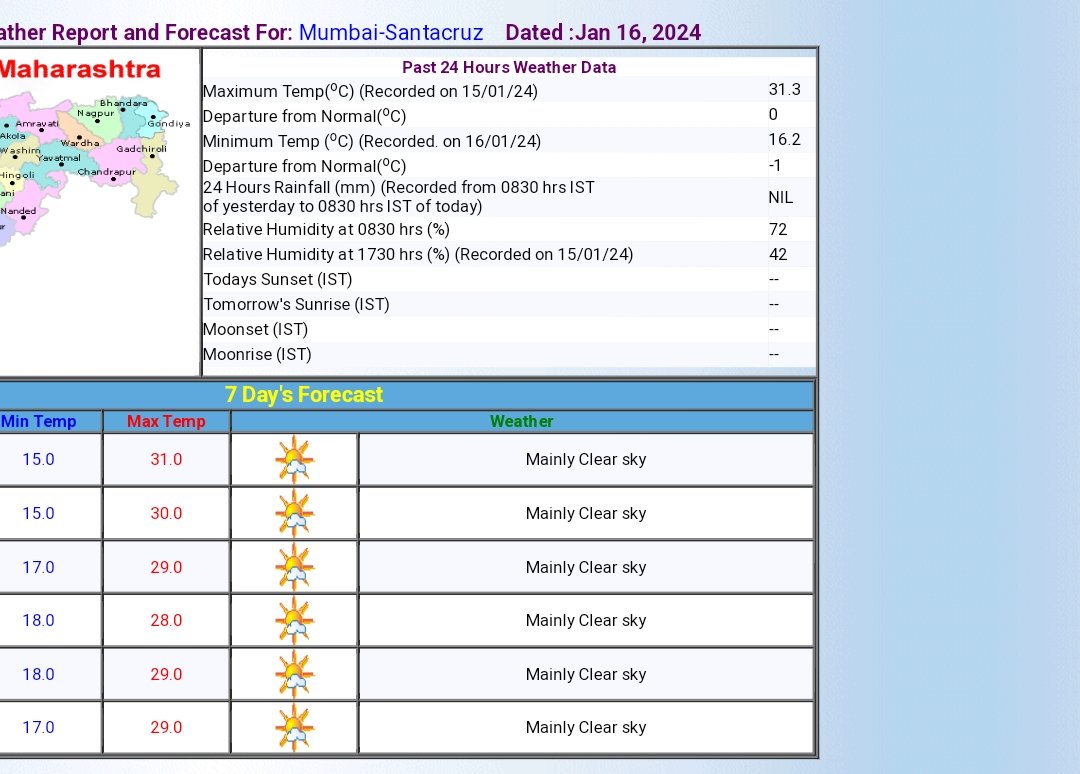Choose Wardha on the map
The image size is (1080, 774).
[x=80, y=143]
